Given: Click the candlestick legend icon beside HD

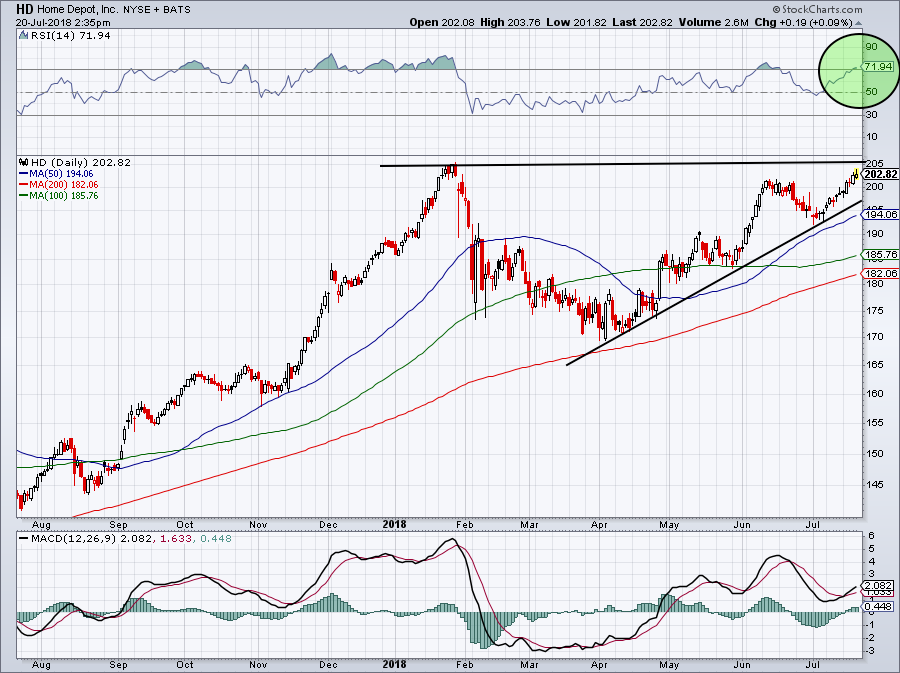Looking at the screenshot, I should click(24, 162).
